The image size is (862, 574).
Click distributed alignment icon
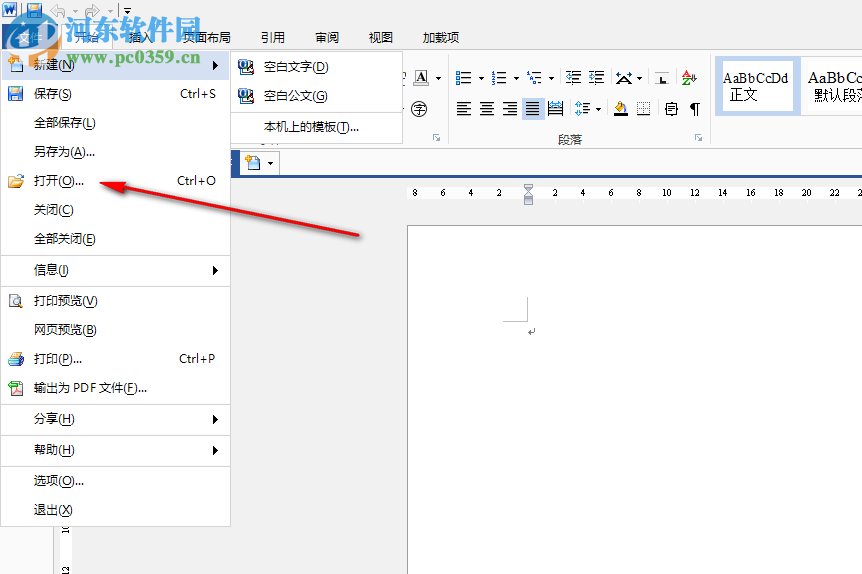coord(556,109)
